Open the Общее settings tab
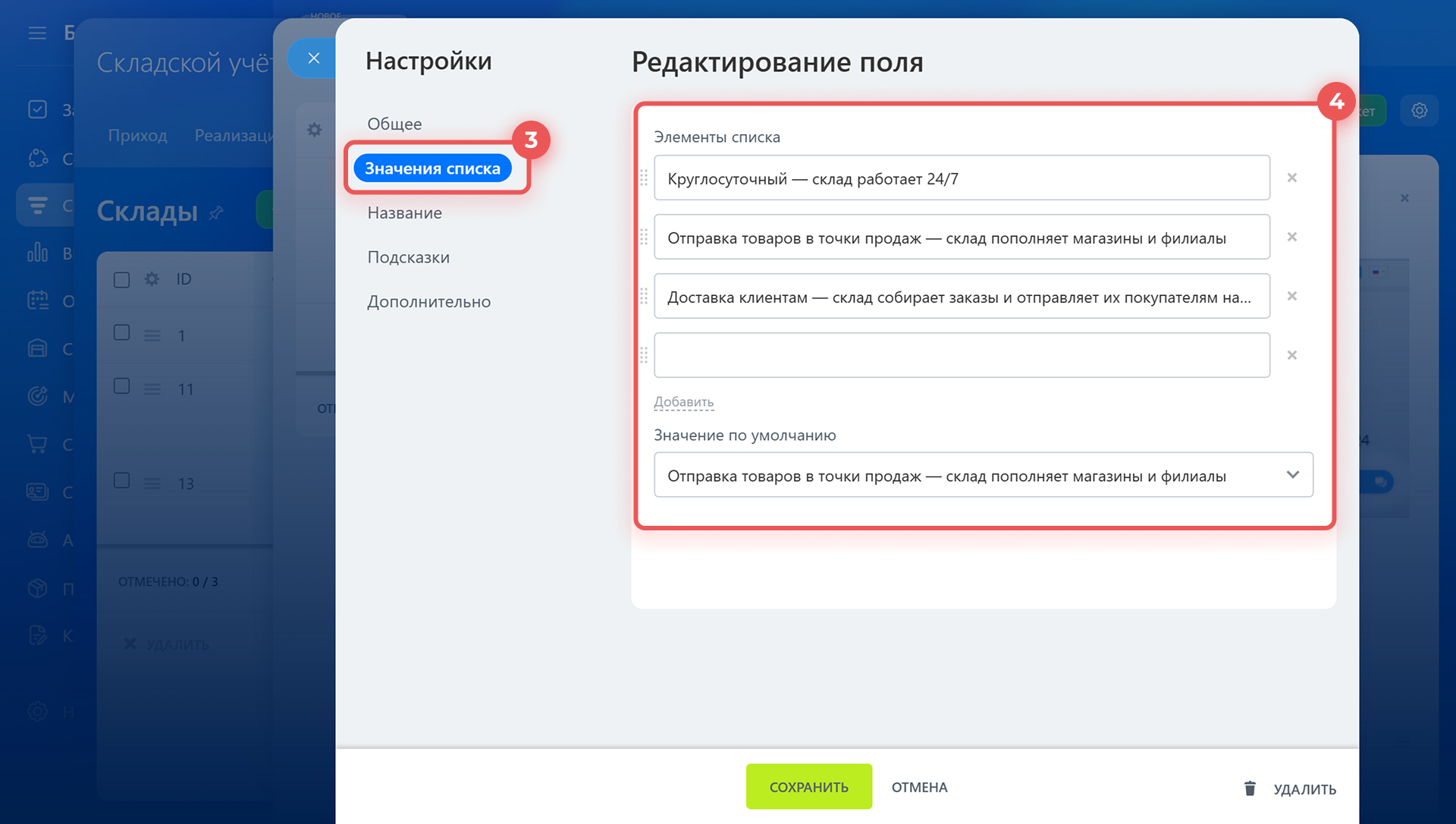Screen dimensions: 1456x824 click(x=394, y=124)
